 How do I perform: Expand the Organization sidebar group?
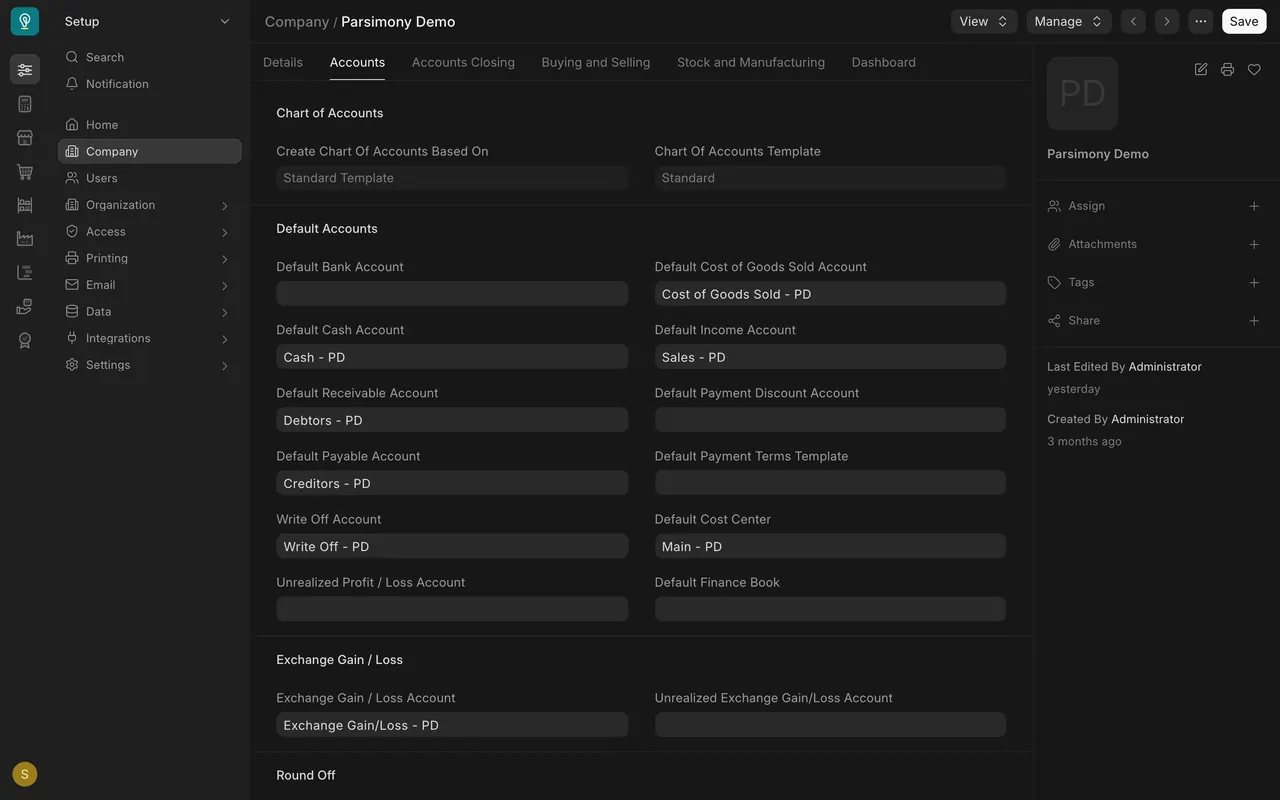224,205
